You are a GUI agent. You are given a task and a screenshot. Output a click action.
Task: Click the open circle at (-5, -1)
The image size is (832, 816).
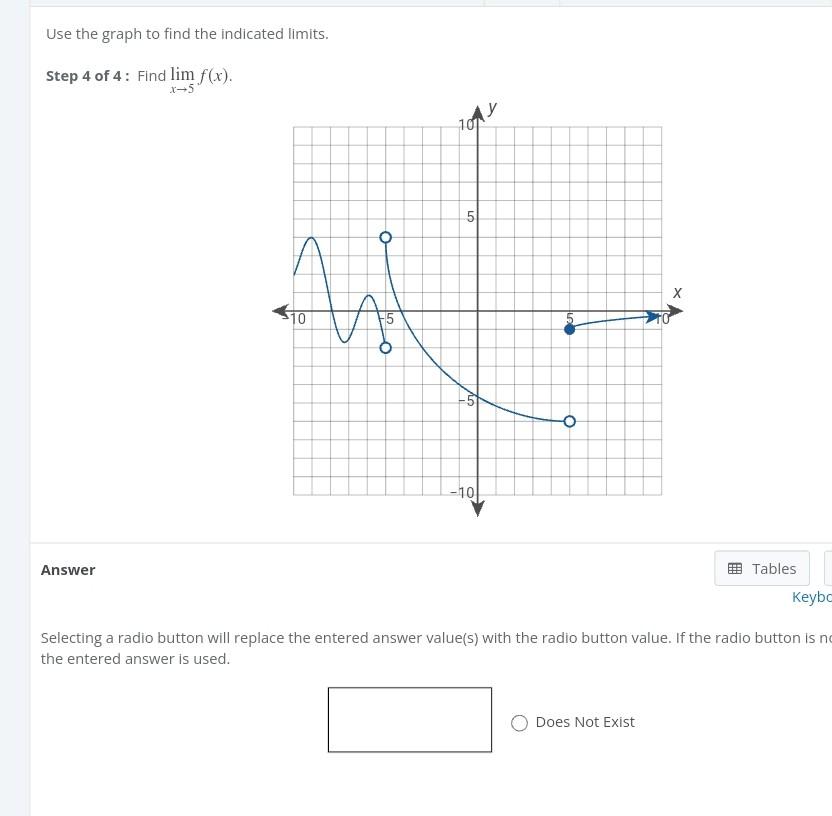(x=385, y=347)
